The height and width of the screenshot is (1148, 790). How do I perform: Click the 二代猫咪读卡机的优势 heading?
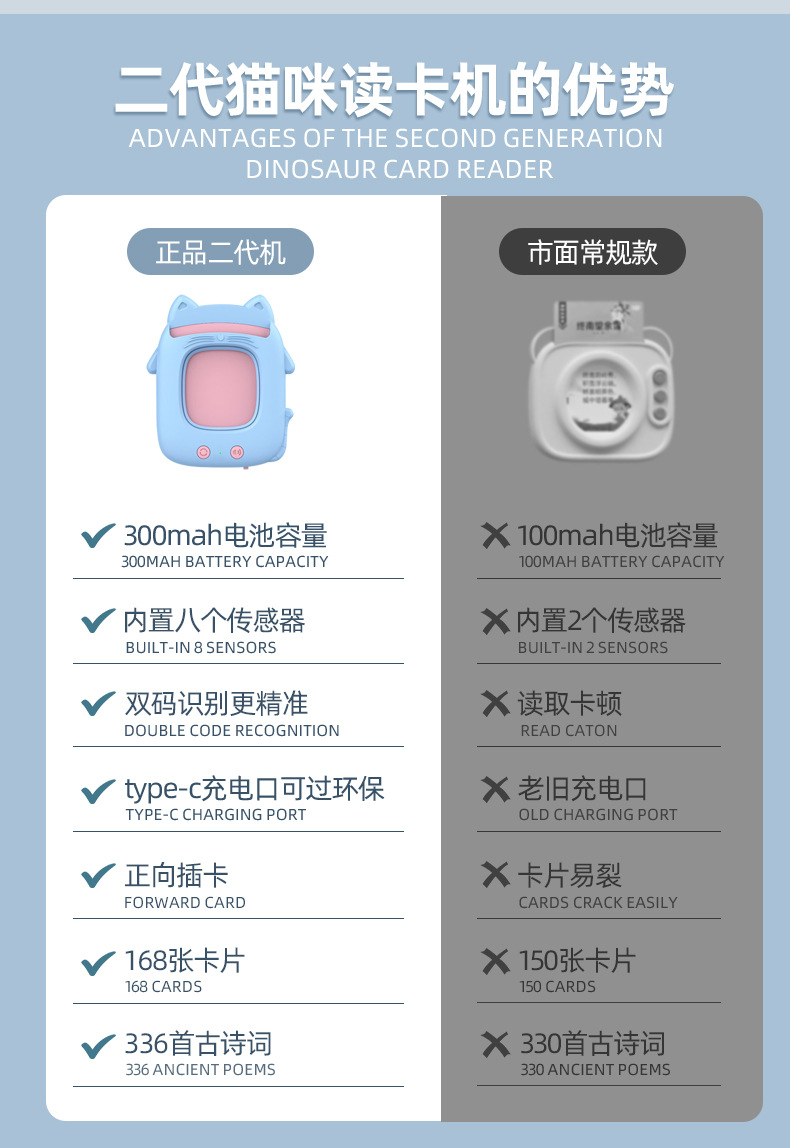394,91
